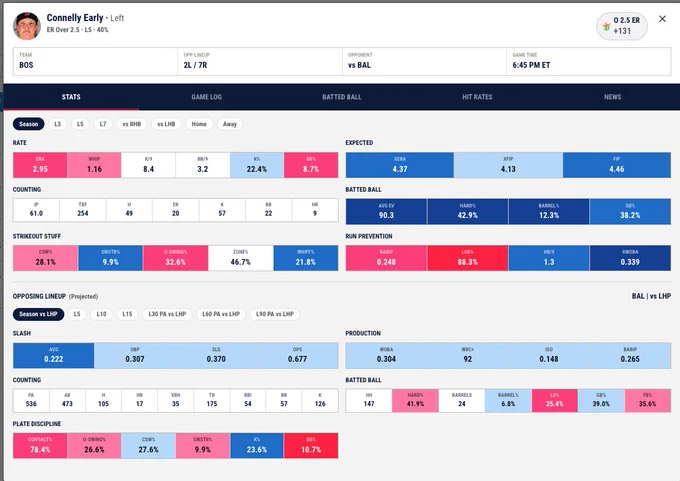Screen dimensions: 680x481
Task: Click the wRC+ 92 tile
Action: 468,356
